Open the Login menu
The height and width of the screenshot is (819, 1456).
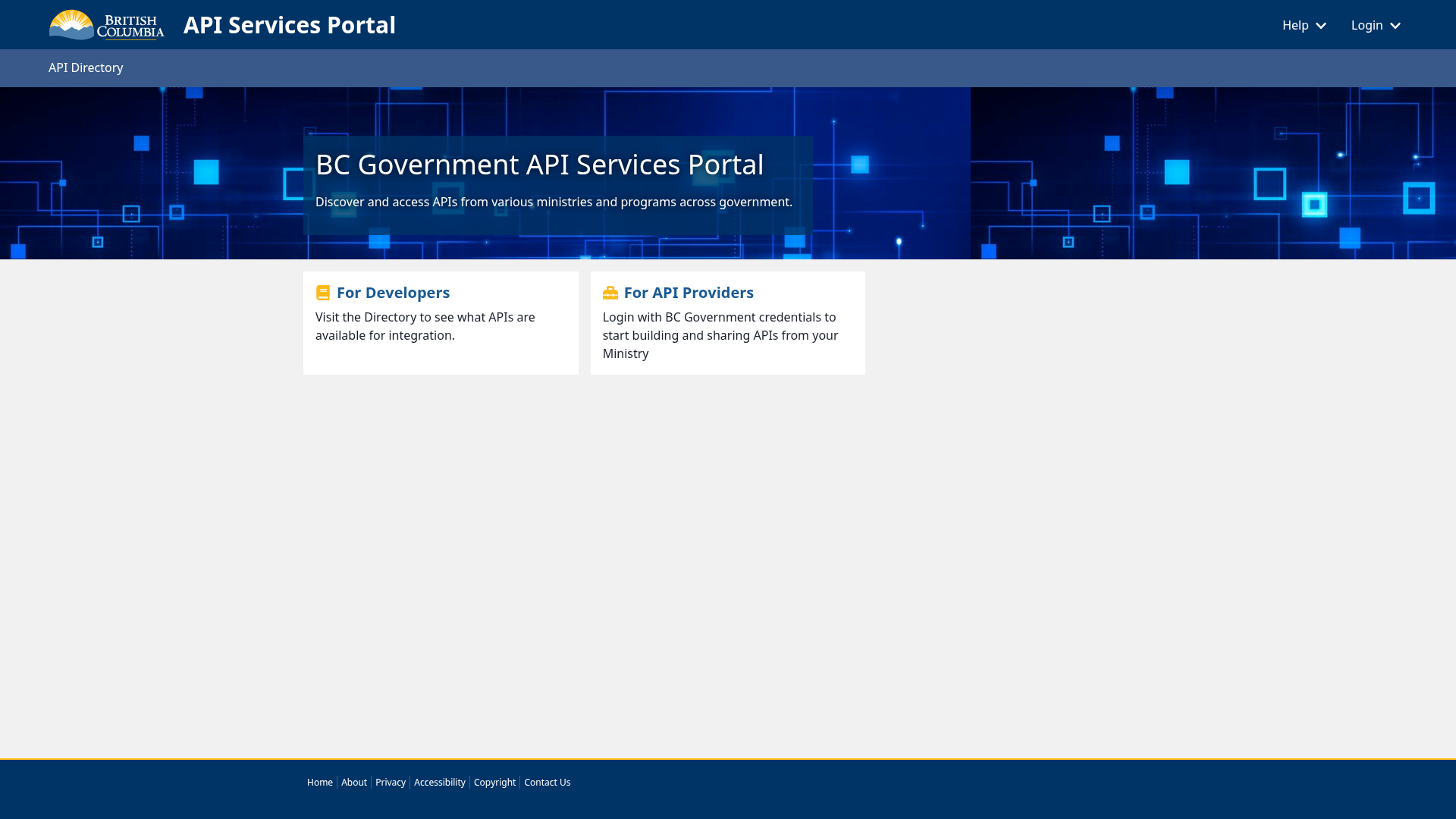click(1376, 25)
